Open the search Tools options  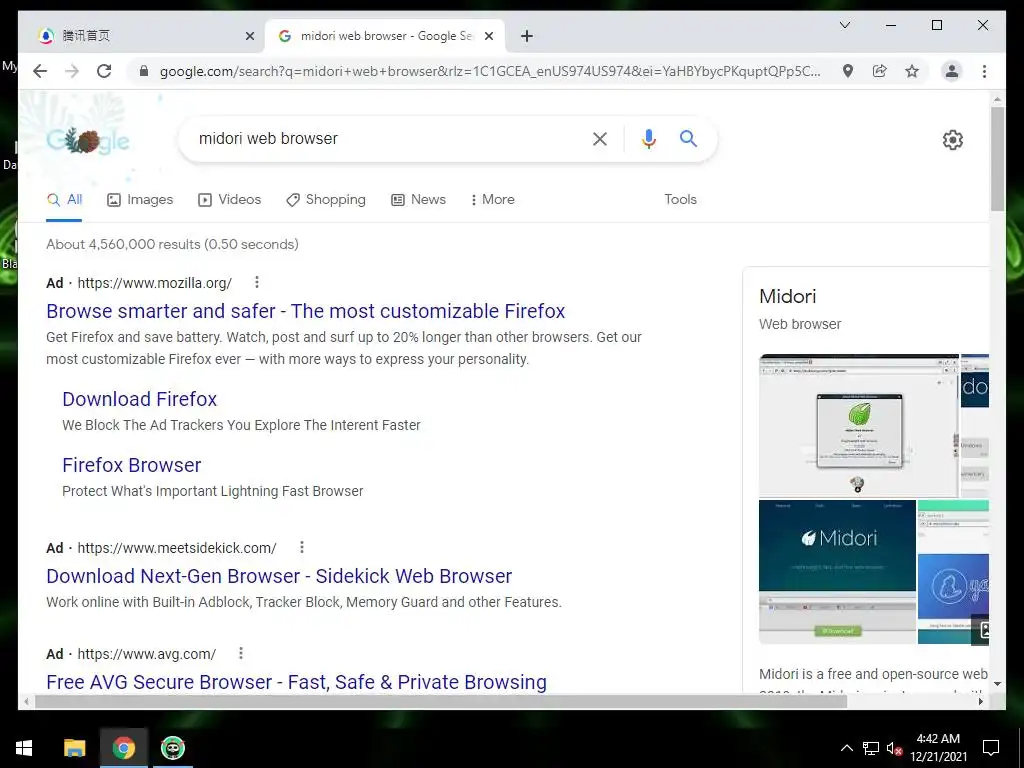pos(680,199)
